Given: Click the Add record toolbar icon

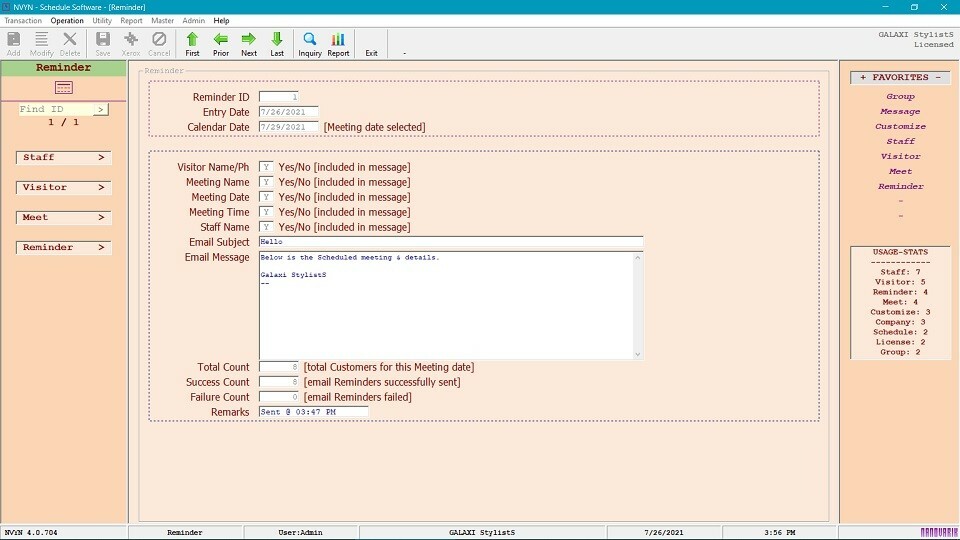Looking at the screenshot, I should point(13,44).
